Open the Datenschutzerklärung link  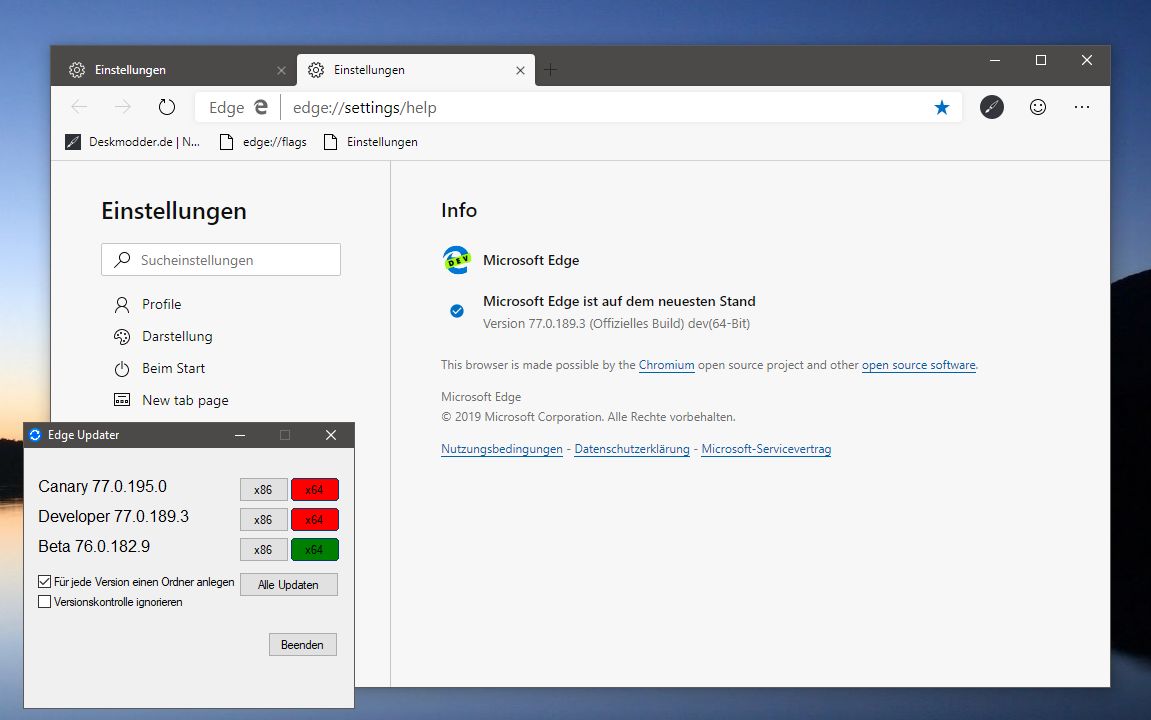(632, 449)
